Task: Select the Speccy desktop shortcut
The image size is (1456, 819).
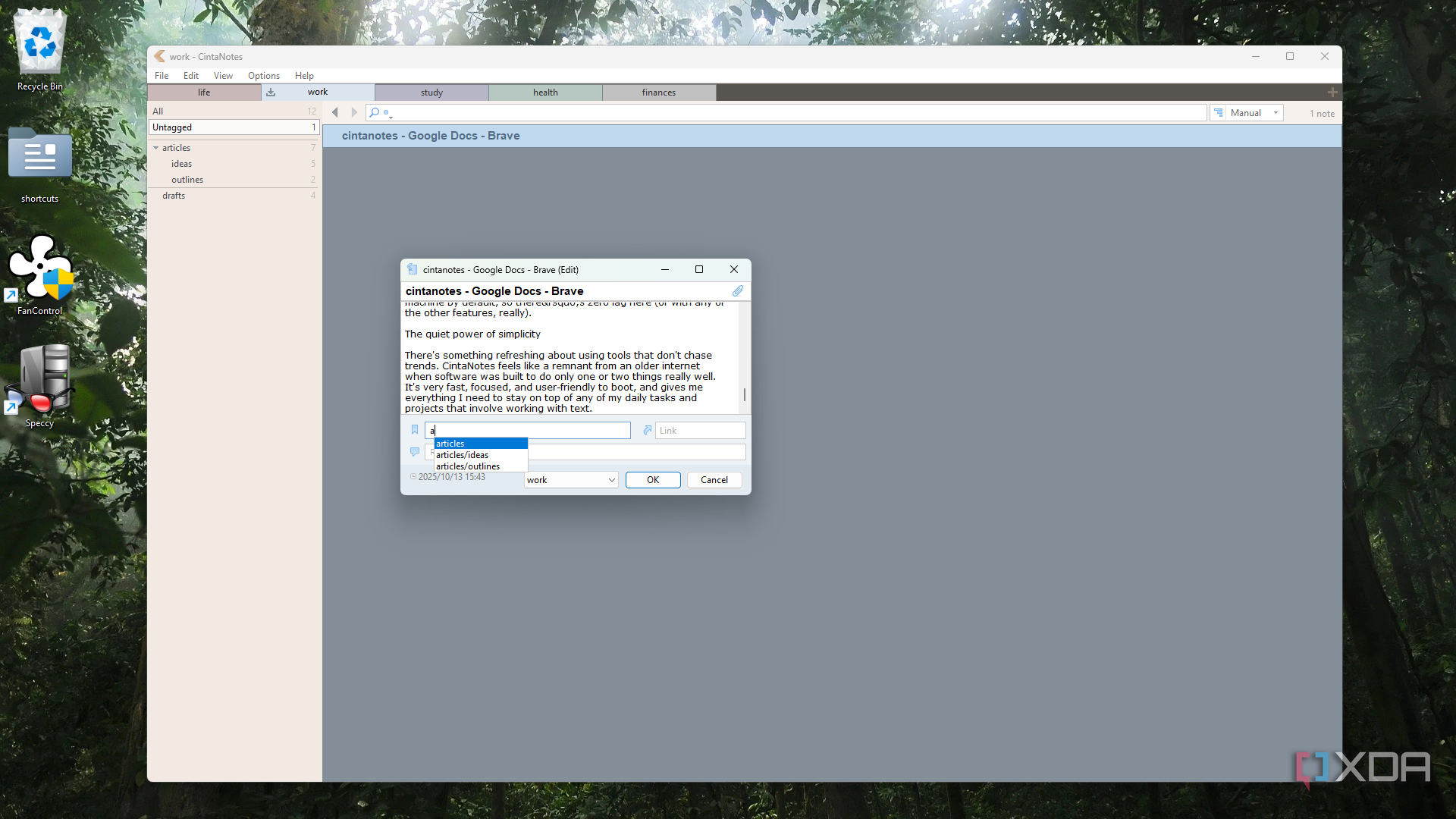Action: click(40, 387)
